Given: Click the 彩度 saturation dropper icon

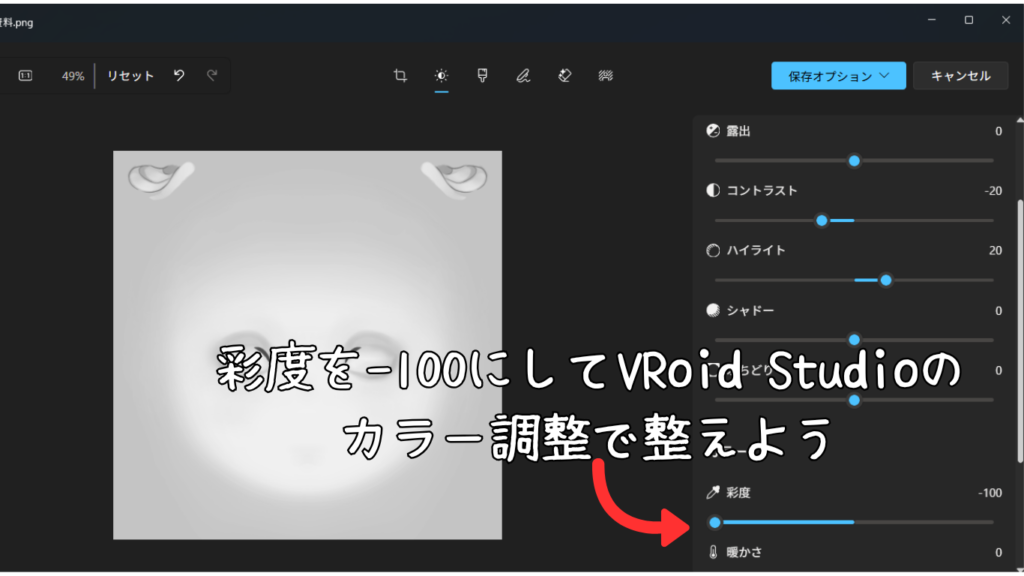Looking at the screenshot, I should click(x=713, y=492).
